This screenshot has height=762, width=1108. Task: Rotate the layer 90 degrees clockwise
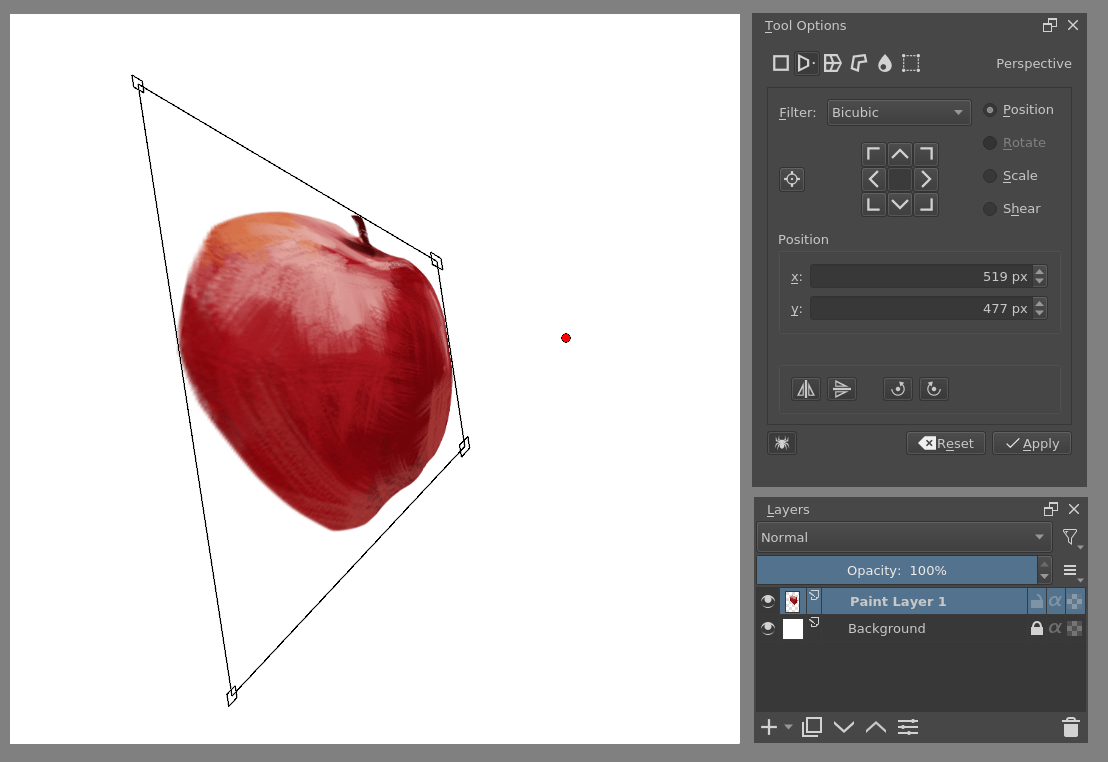(x=934, y=388)
